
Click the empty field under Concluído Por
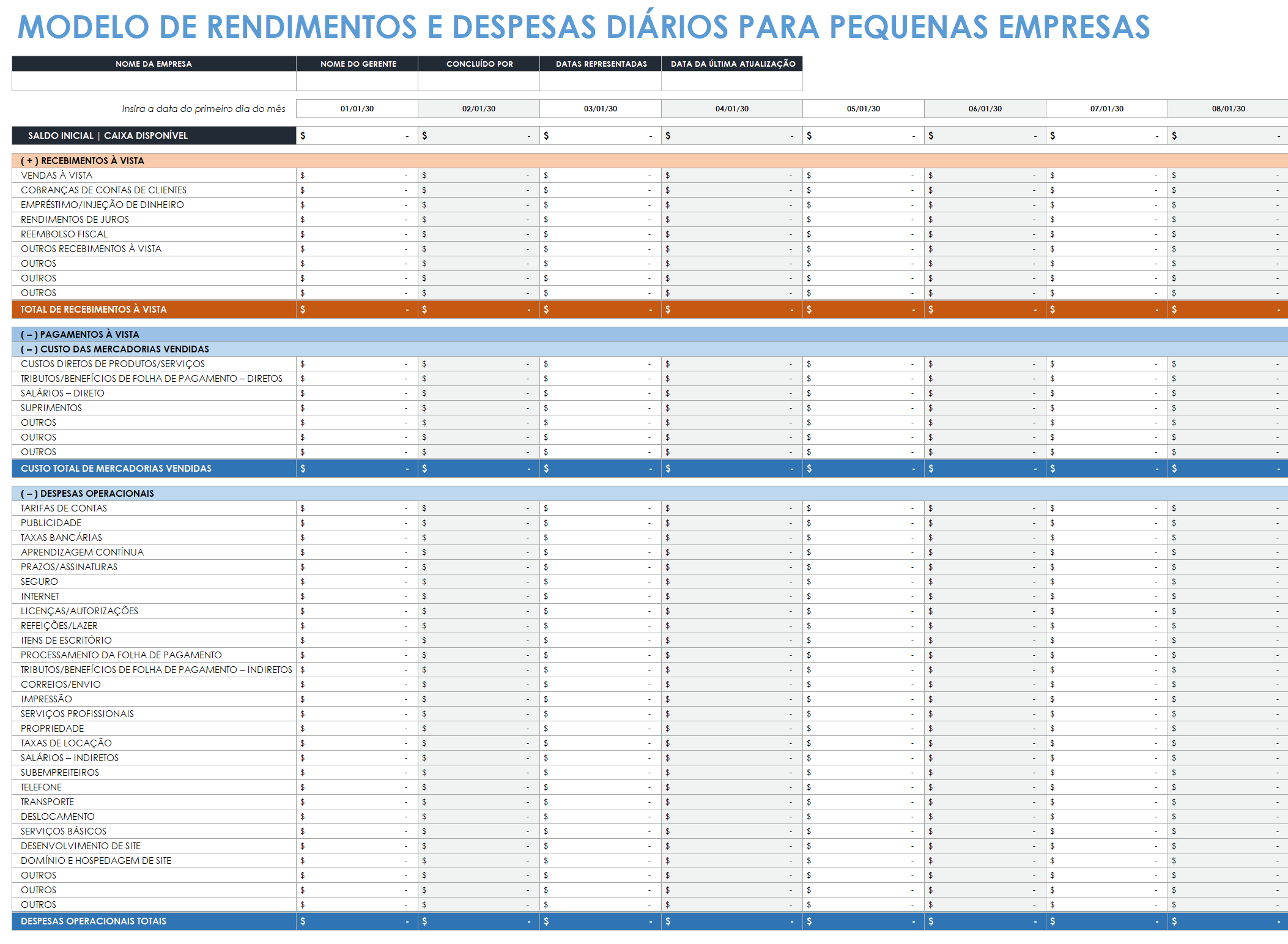tap(479, 81)
